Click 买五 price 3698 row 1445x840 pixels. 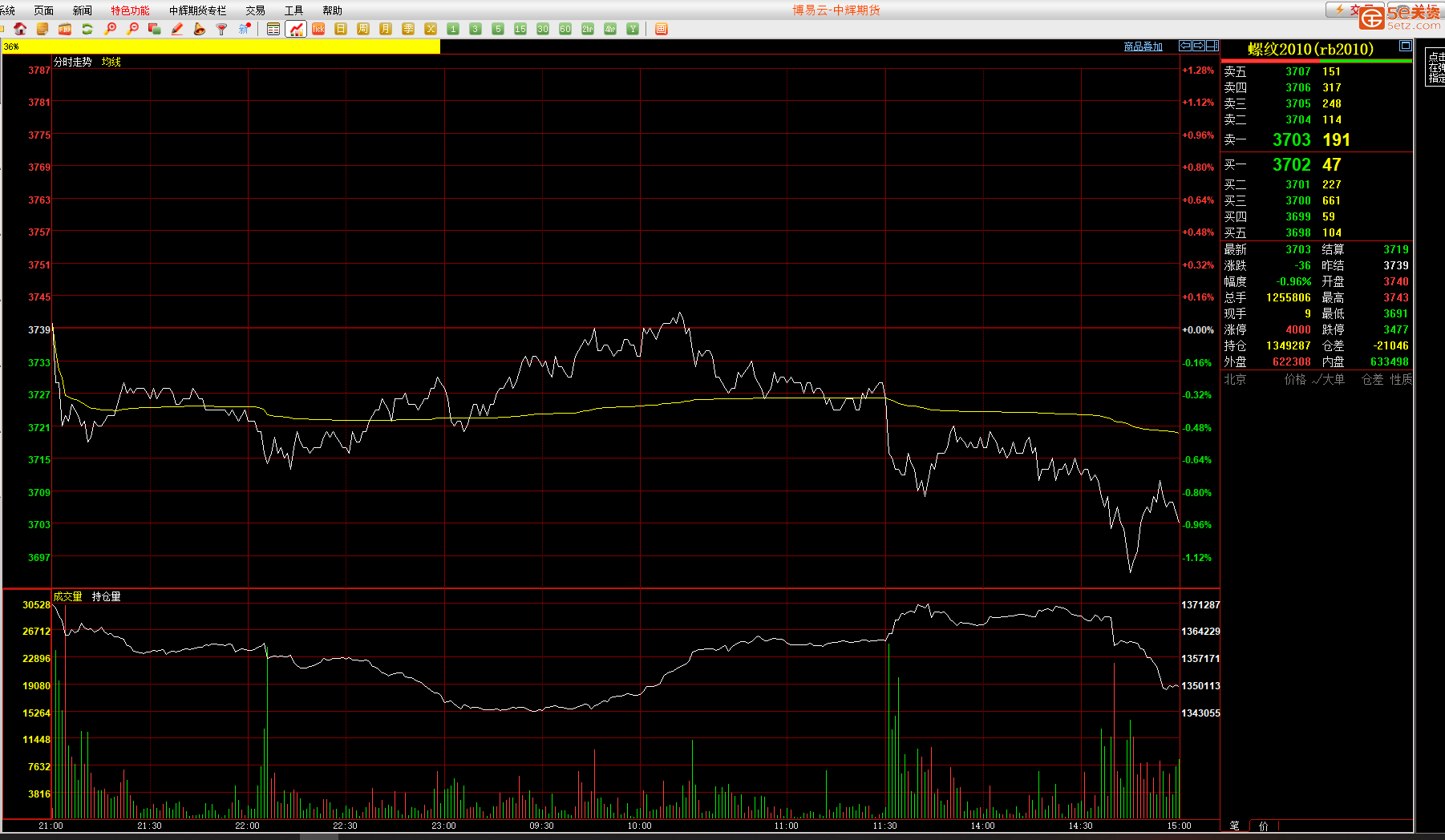point(1317,232)
